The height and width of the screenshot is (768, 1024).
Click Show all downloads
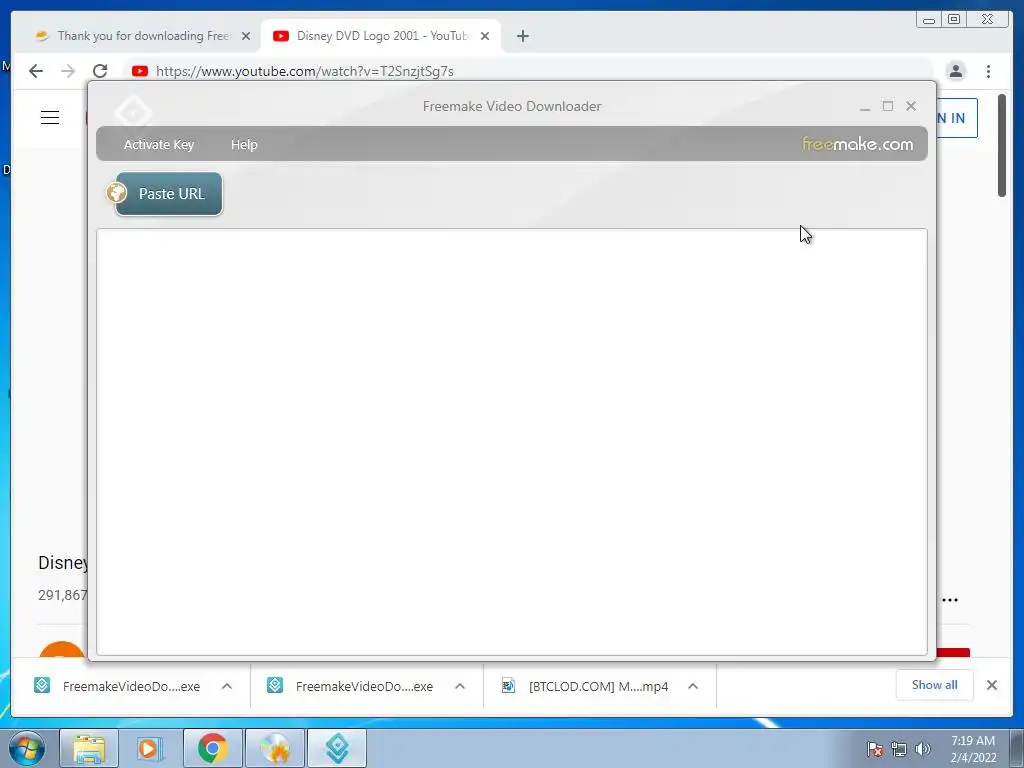(935, 685)
